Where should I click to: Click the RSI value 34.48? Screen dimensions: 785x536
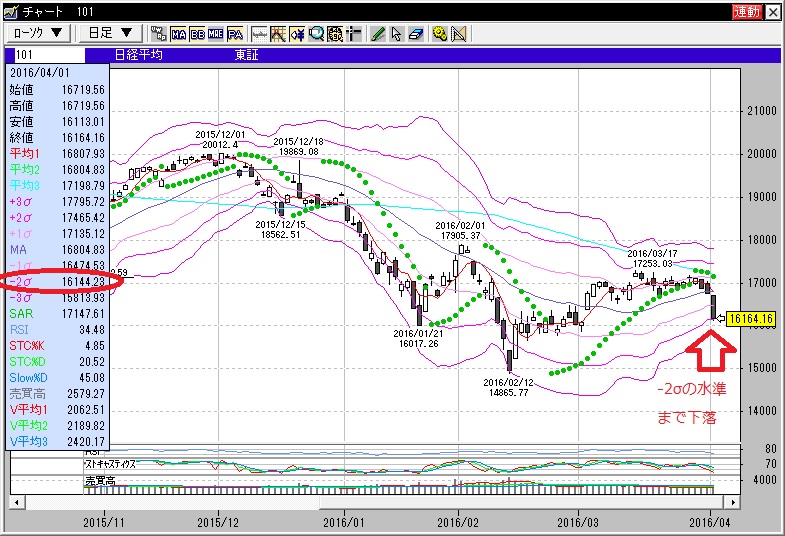tap(92, 330)
